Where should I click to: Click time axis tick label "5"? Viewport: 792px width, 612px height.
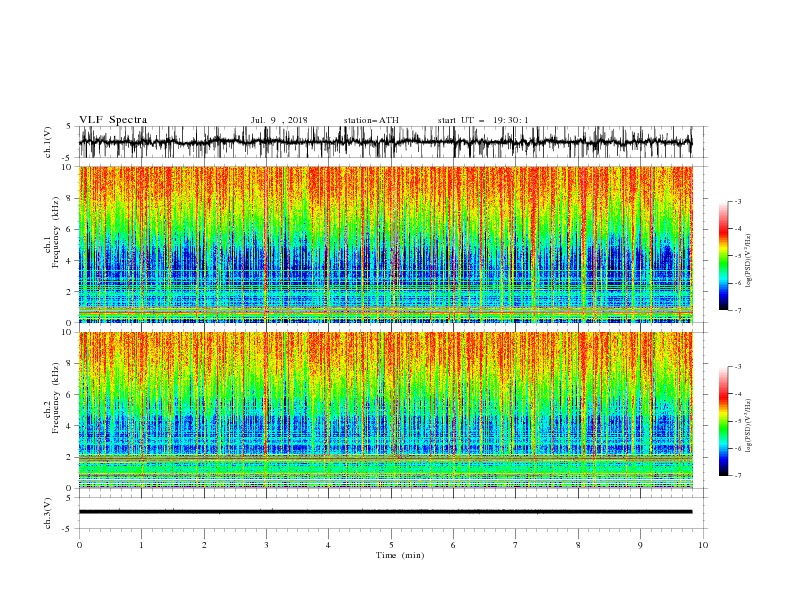pyautogui.click(x=391, y=545)
